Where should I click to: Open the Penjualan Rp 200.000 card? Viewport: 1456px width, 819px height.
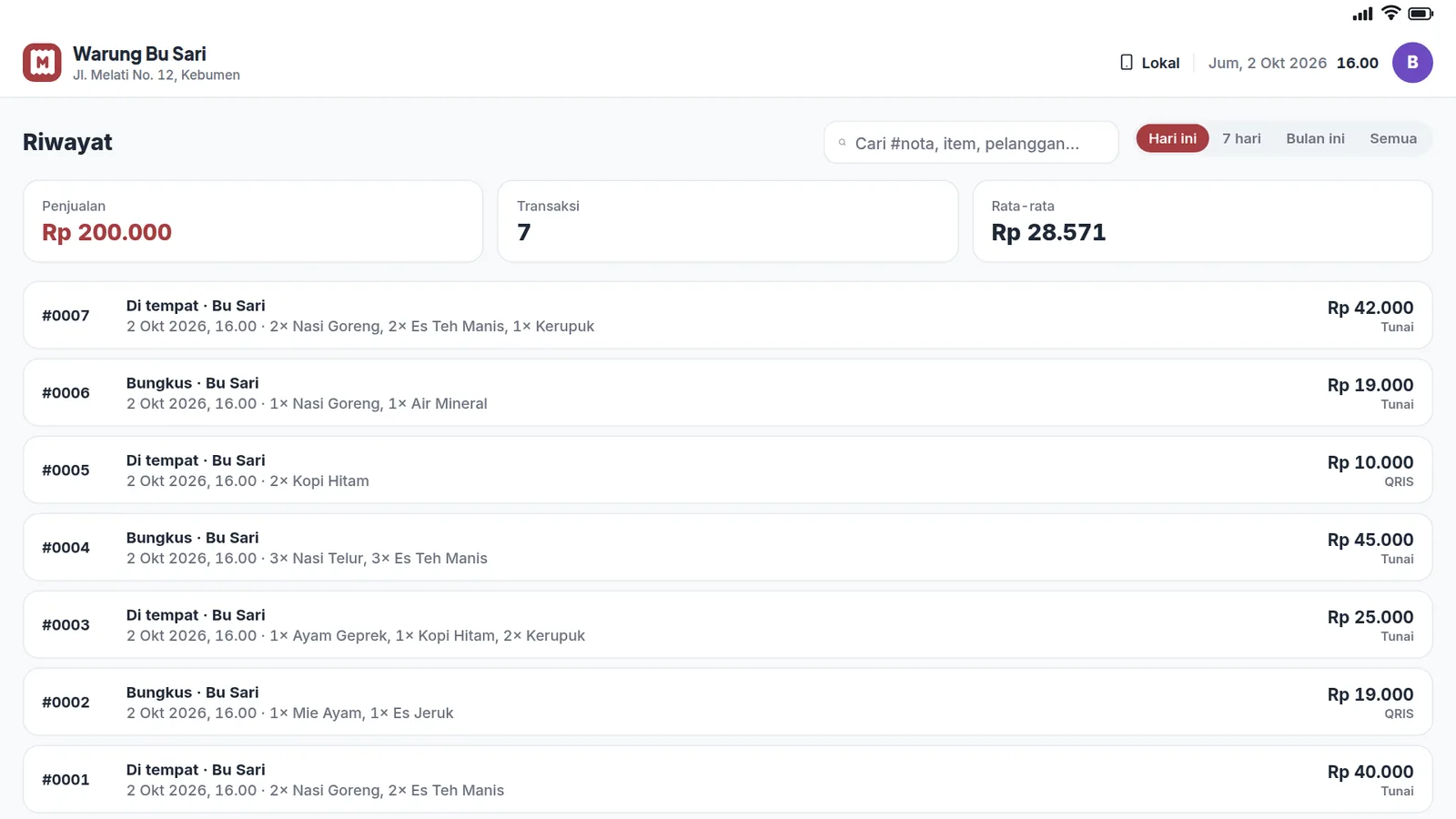[x=253, y=221]
